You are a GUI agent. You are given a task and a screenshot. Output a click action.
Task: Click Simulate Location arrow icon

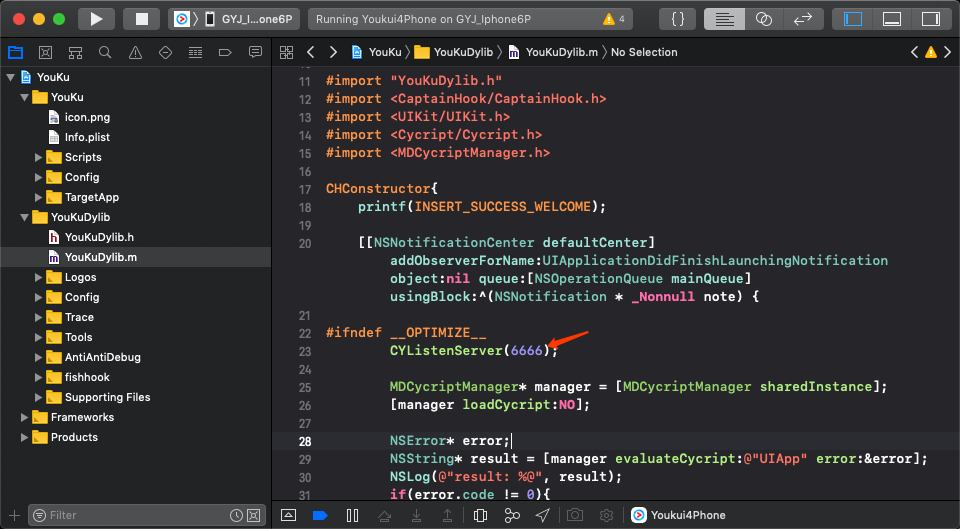(542, 516)
